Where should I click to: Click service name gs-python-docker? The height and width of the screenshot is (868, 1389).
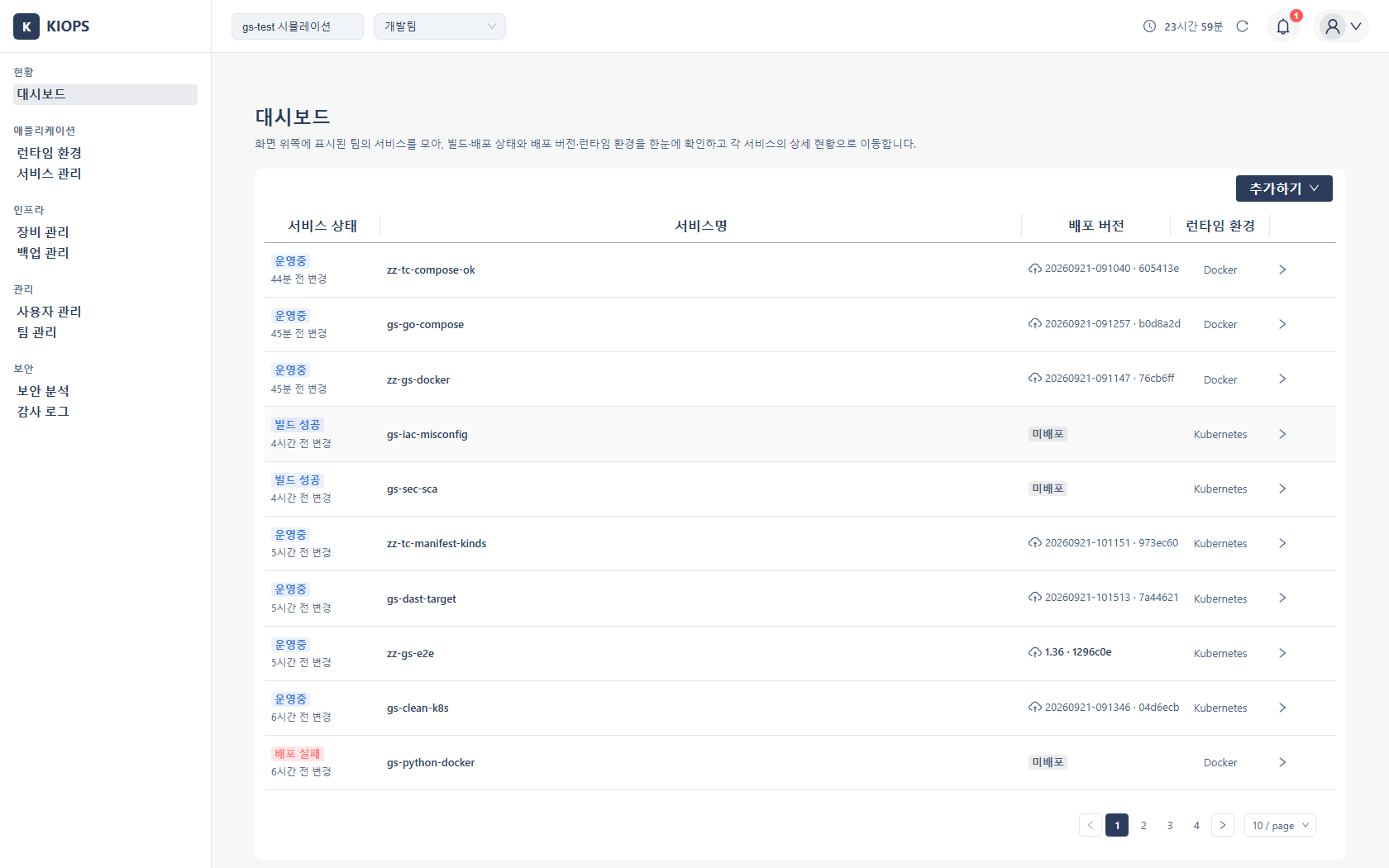tap(431, 763)
